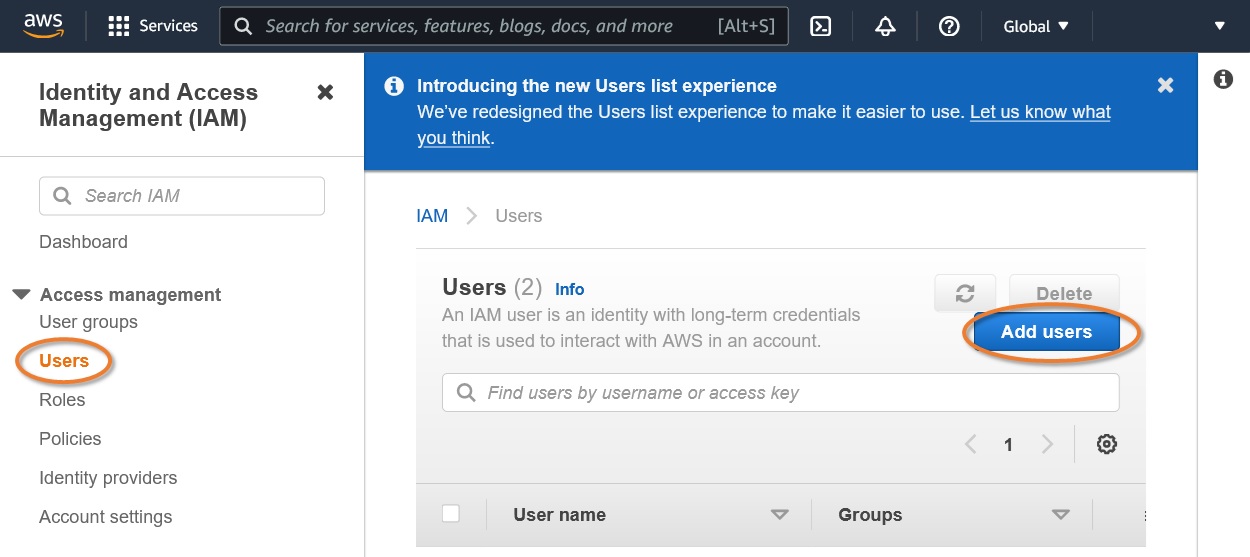Image resolution: width=1250 pixels, height=557 pixels.
Task: Open the Info link beside Users
Action: click(570, 289)
